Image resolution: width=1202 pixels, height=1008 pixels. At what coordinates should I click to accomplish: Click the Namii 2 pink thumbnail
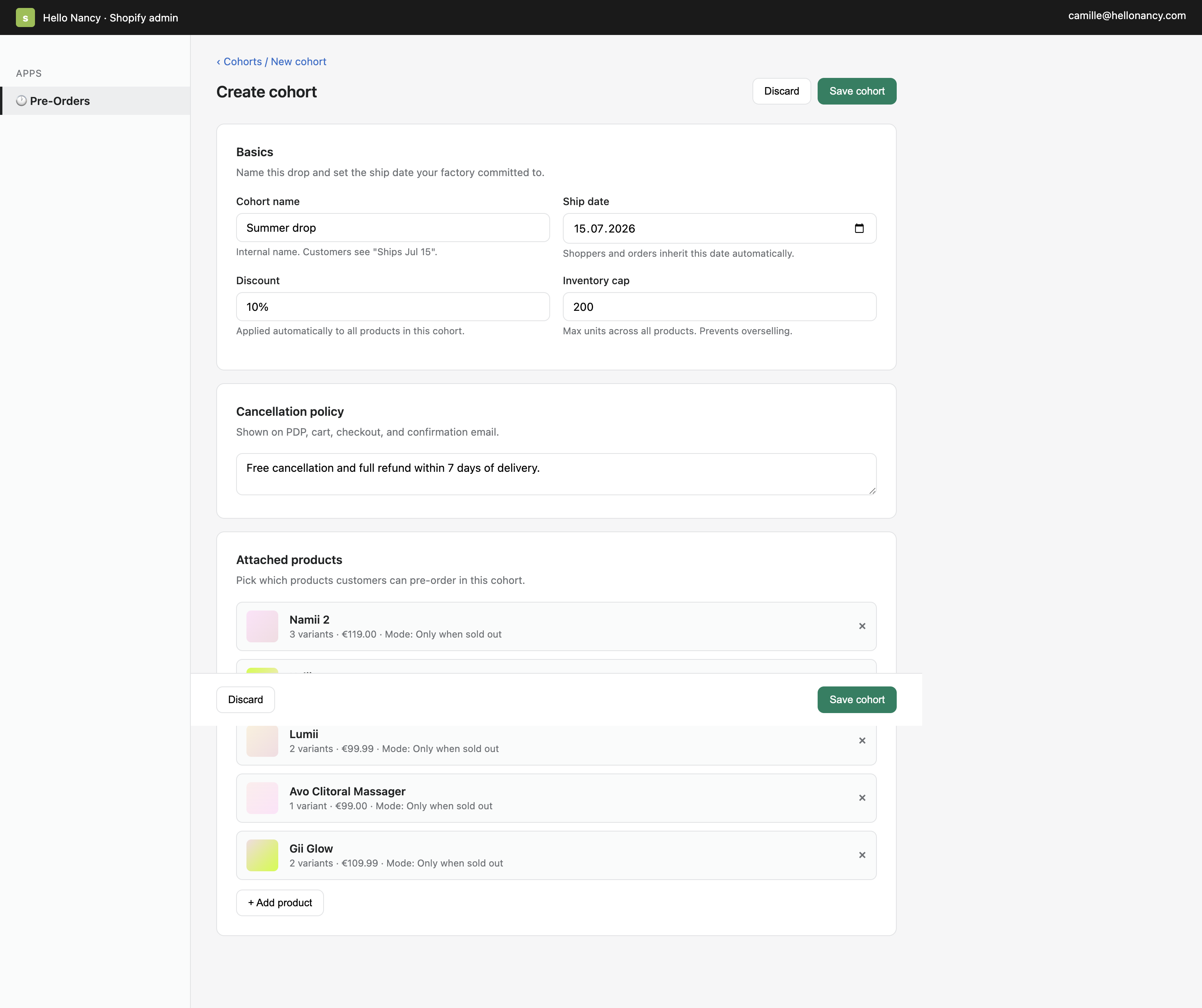[x=262, y=626]
